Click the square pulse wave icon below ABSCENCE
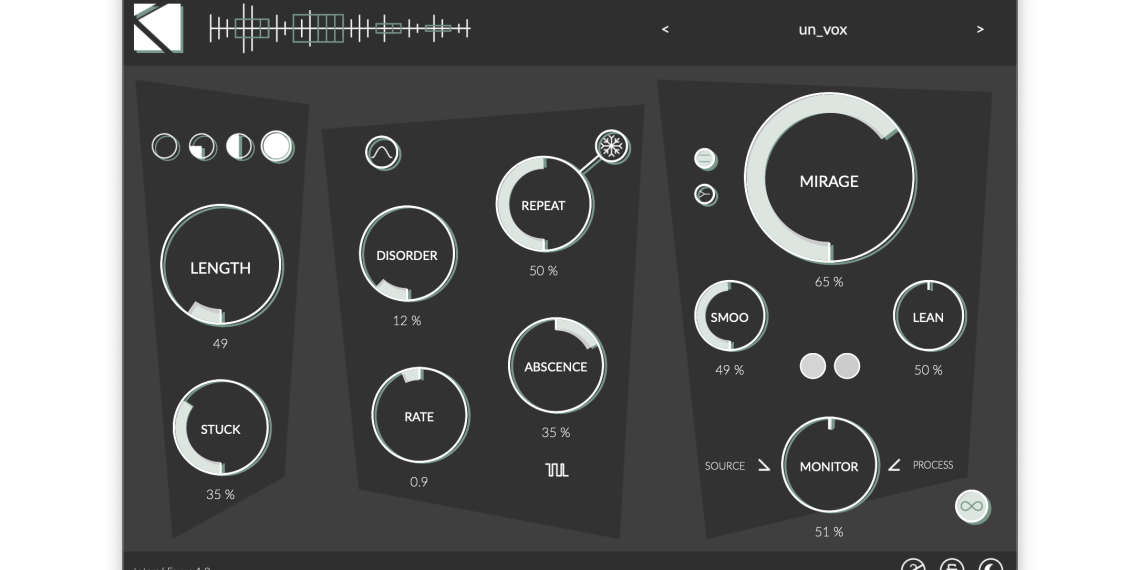Viewport: 1140px width, 570px height. (x=557, y=469)
